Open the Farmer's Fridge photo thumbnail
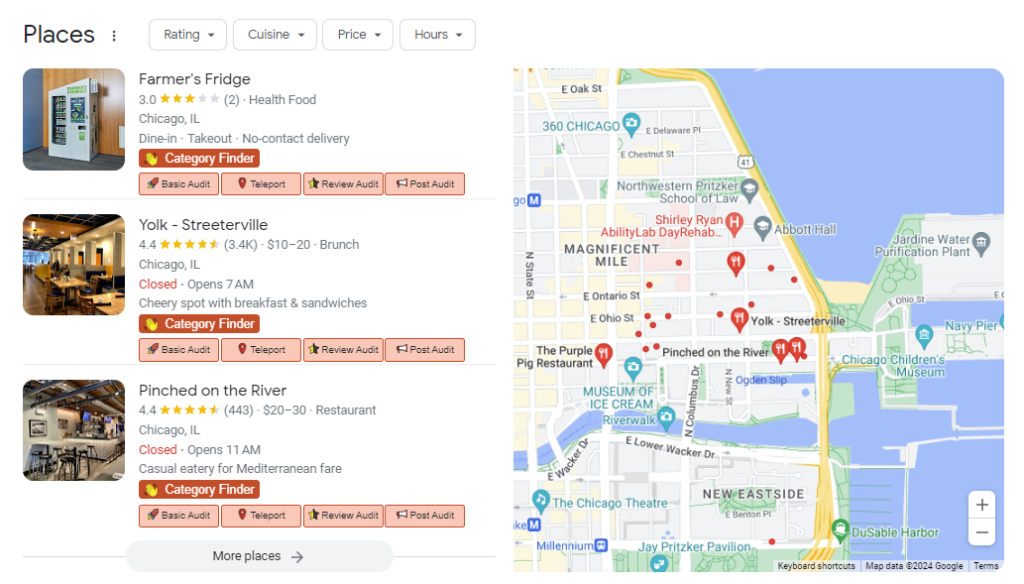The height and width of the screenshot is (584, 1024). pos(74,120)
